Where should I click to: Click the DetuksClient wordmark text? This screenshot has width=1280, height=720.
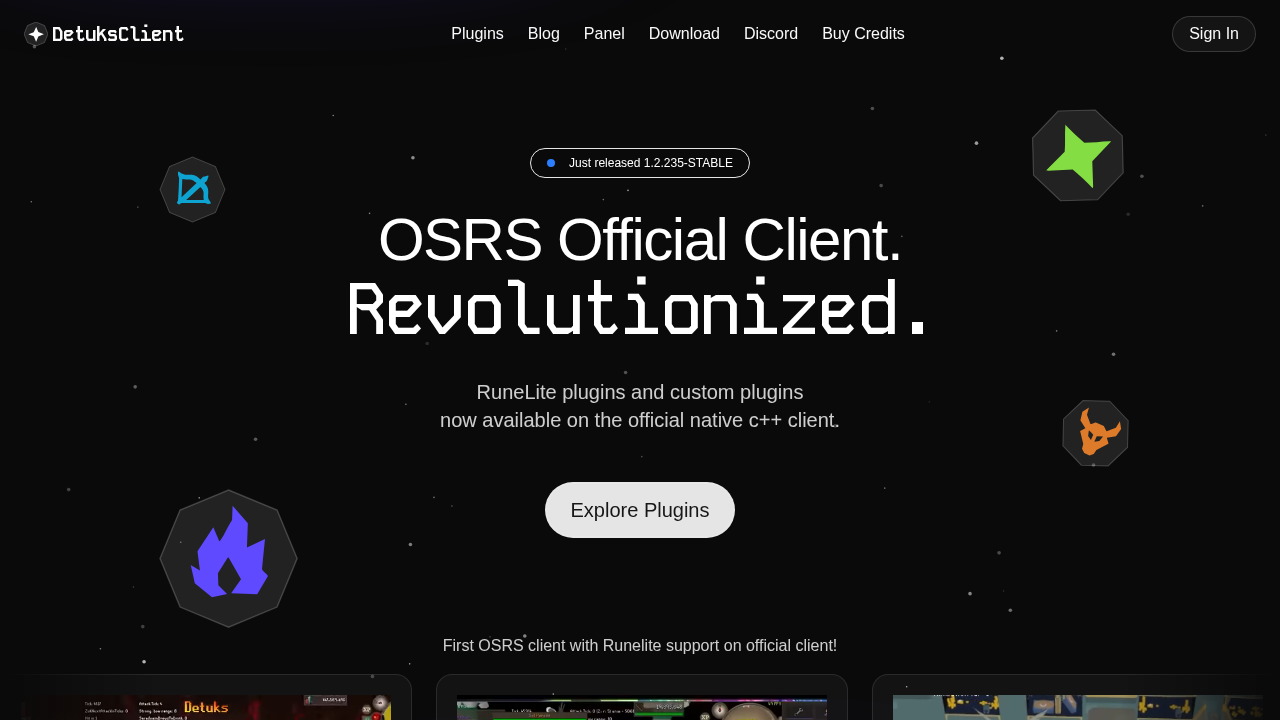pyautogui.click(x=117, y=33)
